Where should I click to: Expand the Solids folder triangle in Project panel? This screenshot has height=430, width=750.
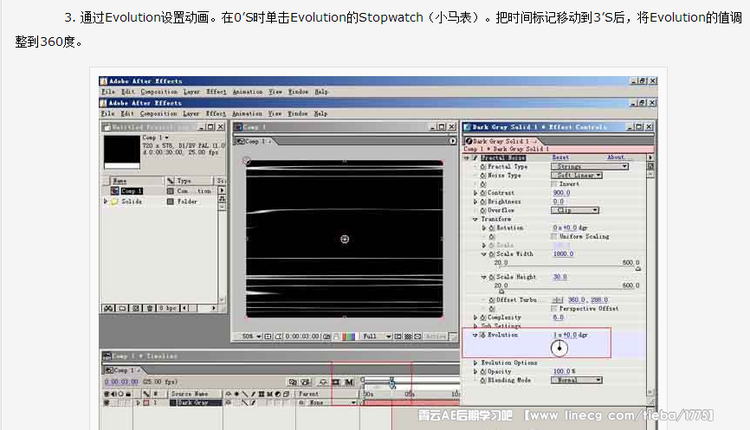point(106,202)
